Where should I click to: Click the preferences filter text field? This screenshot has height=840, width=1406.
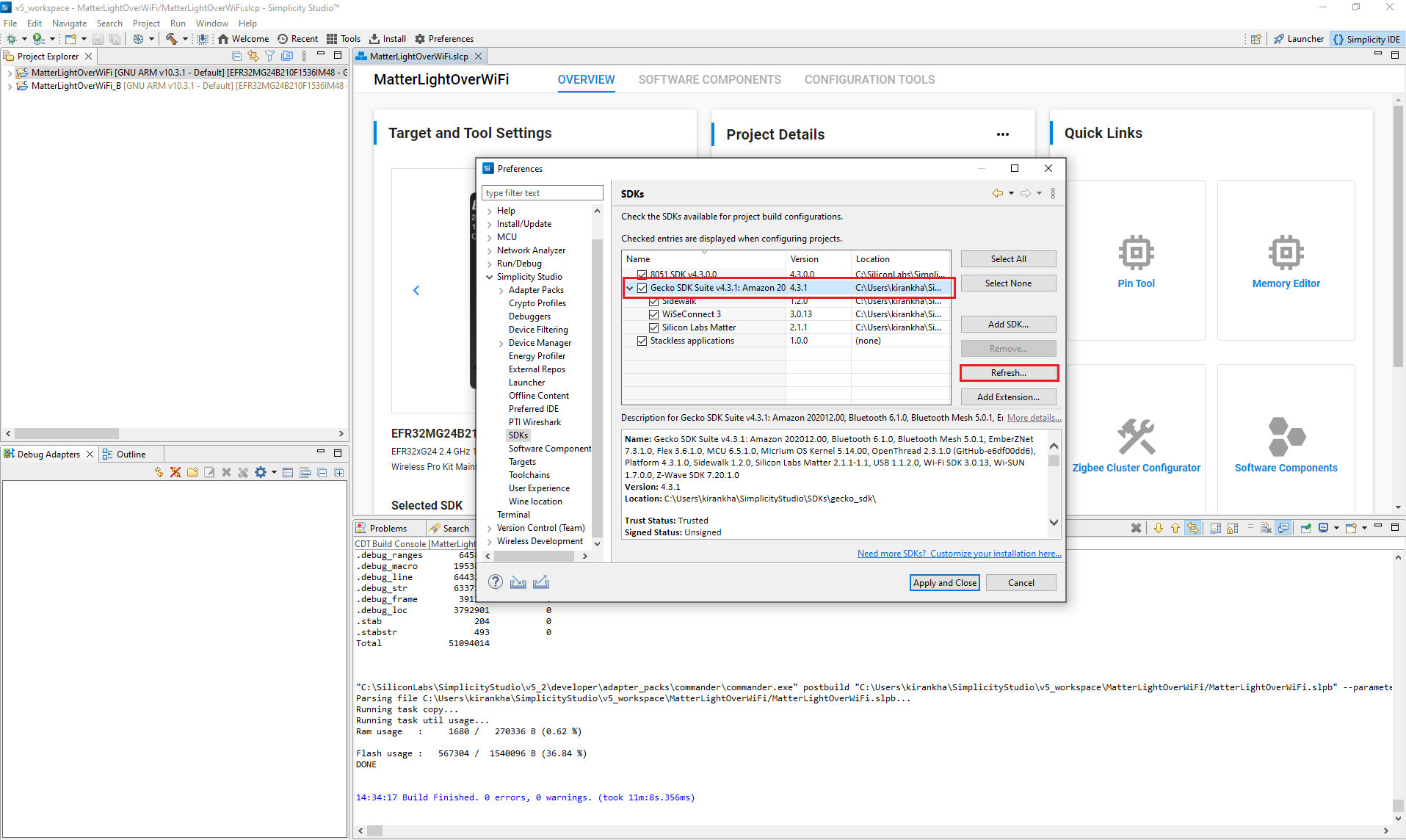pos(542,193)
